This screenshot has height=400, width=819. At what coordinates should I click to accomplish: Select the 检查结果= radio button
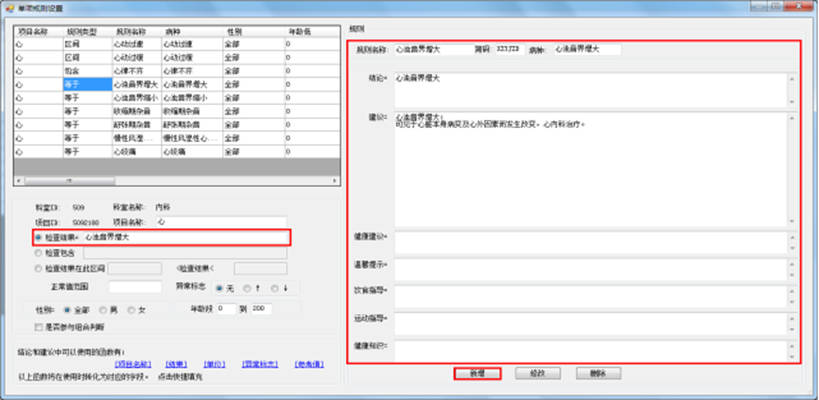38,238
